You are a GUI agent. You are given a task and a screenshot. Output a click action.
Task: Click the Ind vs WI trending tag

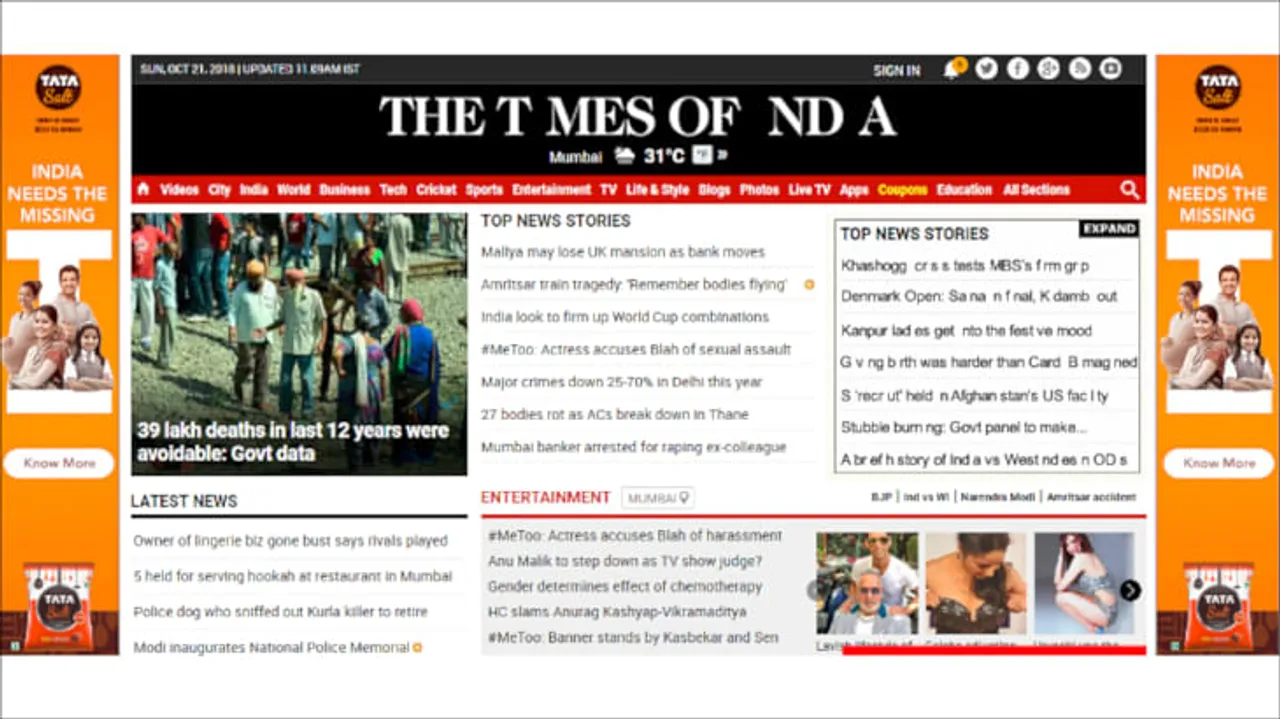[926, 497]
